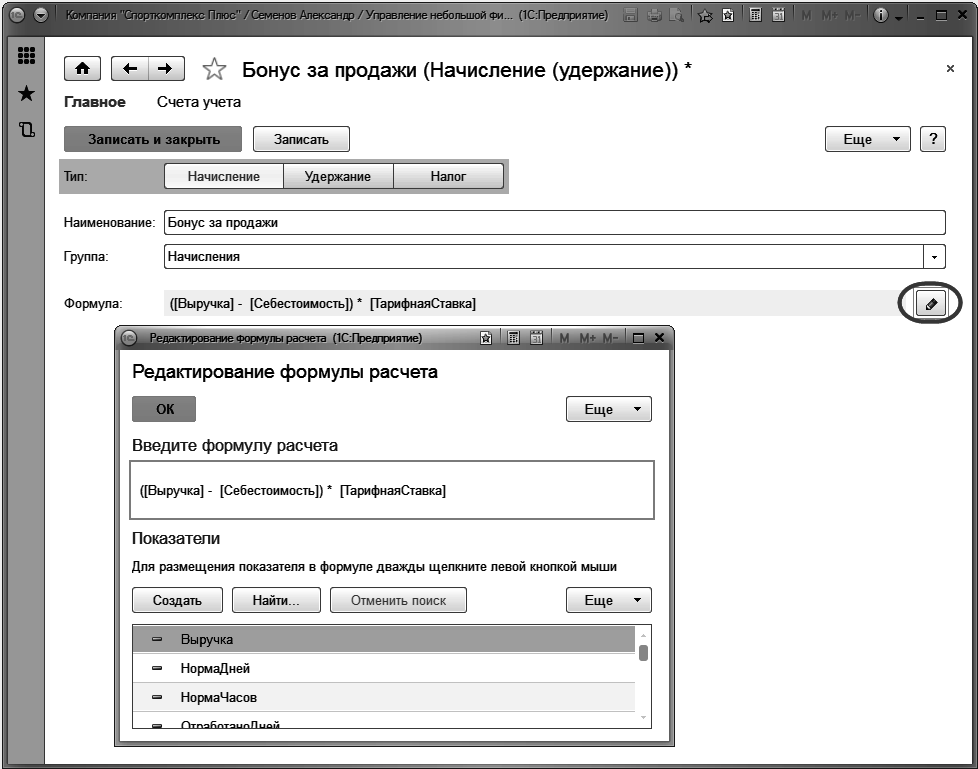The height and width of the screenshot is (769, 978).
Task: Open help question mark button
Action: click(933, 139)
